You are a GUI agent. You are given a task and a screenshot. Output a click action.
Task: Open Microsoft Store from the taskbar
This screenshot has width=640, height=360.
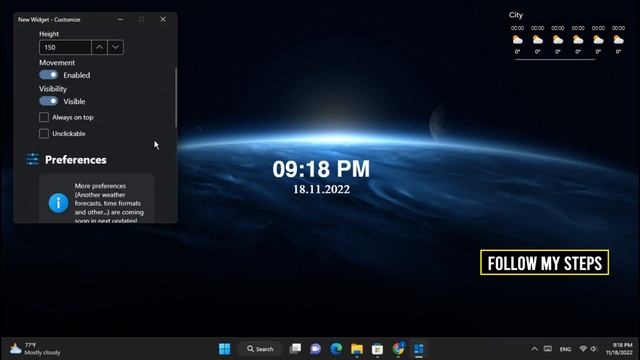[378, 349]
